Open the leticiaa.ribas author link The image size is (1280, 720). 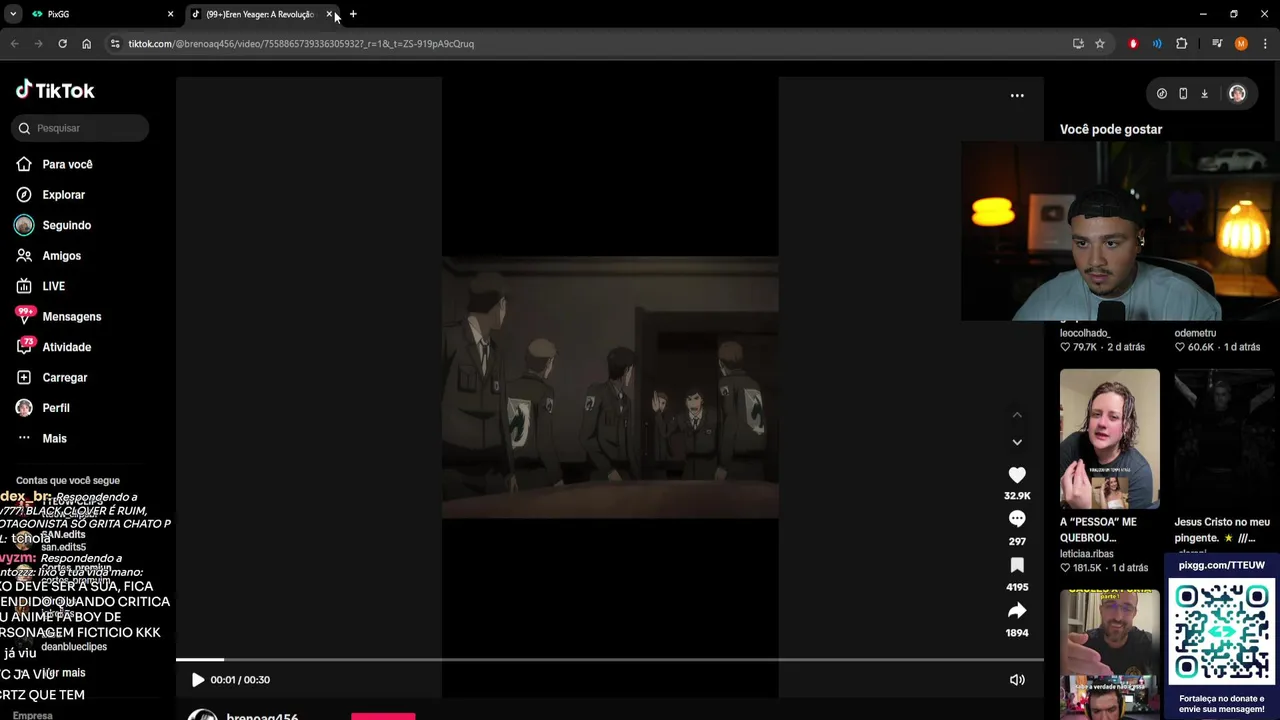[1087, 554]
